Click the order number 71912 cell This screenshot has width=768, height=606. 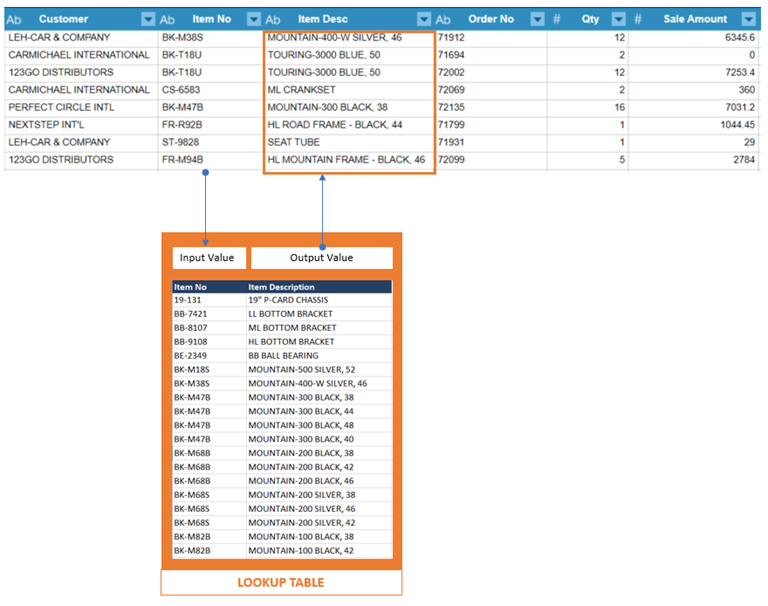coord(491,38)
